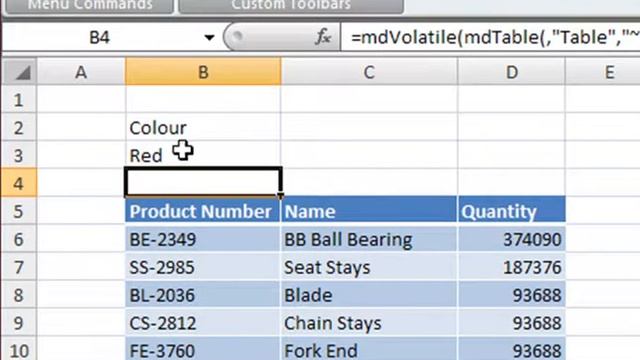Click the cell containing 'Red'

pos(203,155)
